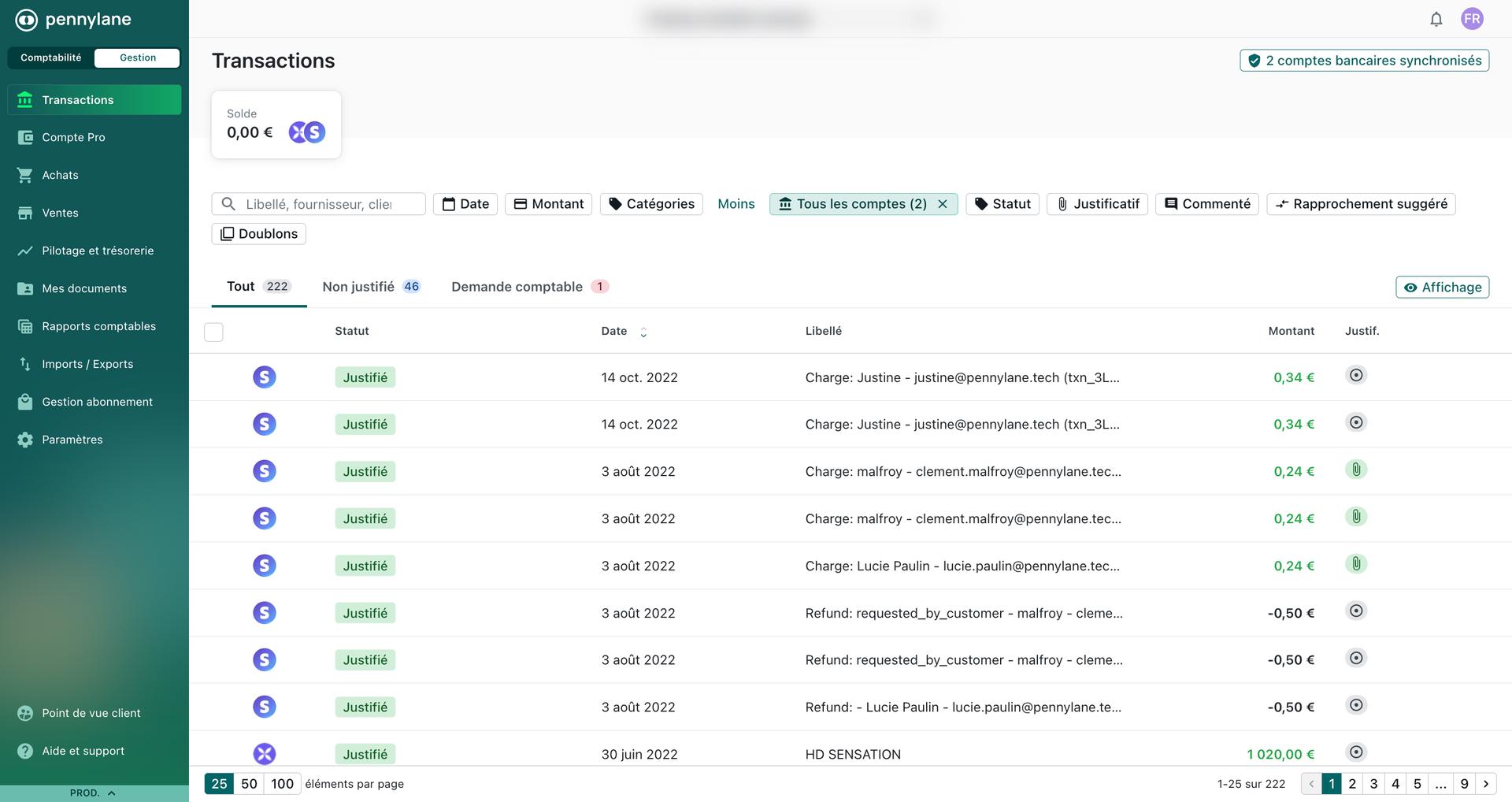The height and width of the screenshot is (802, 1512).
Task: Switch to Comptabilité mode
Action: pos(50,58)
